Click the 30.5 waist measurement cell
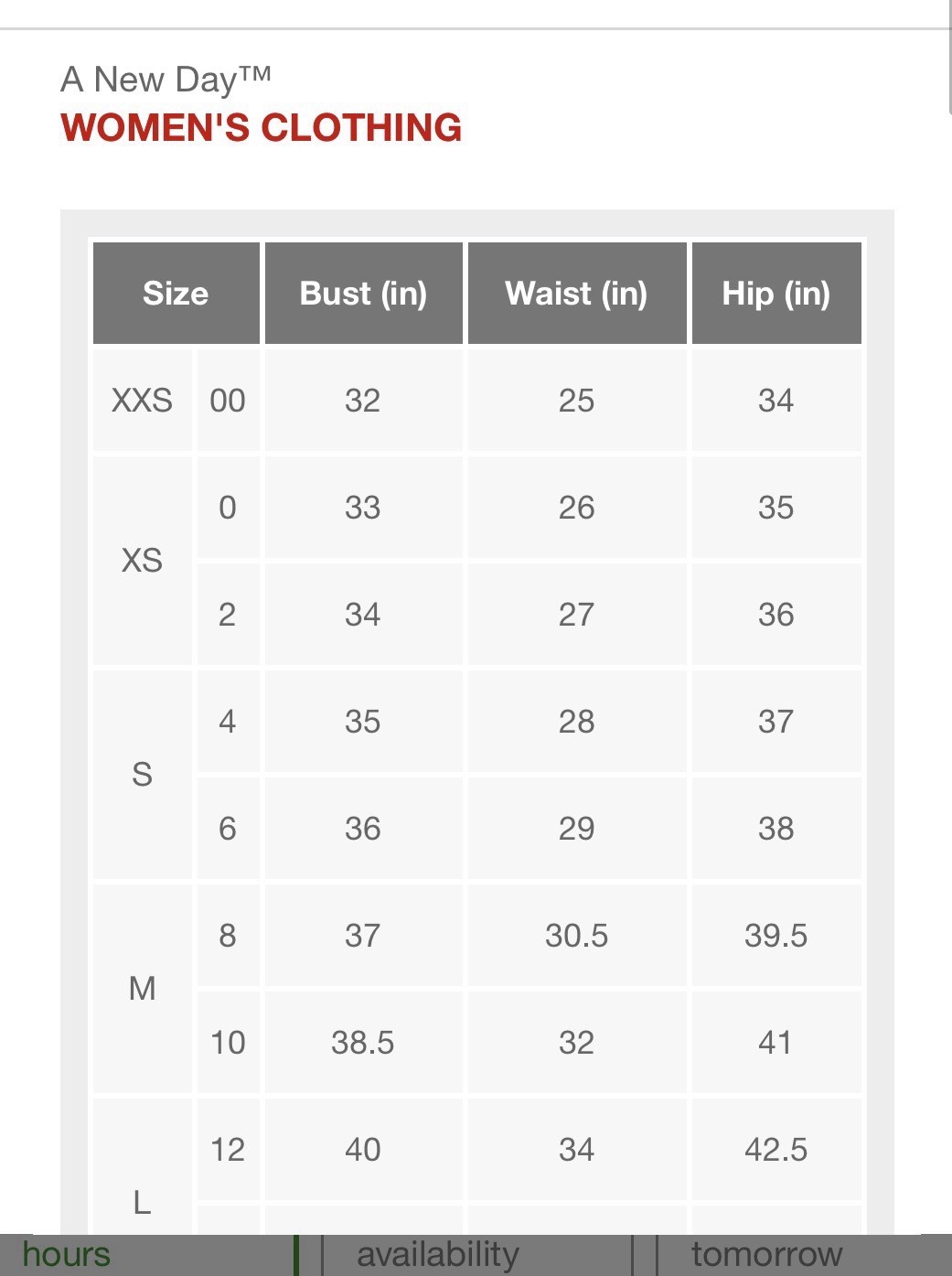This screenshot has width=952, height=1276. click(576, 936)
